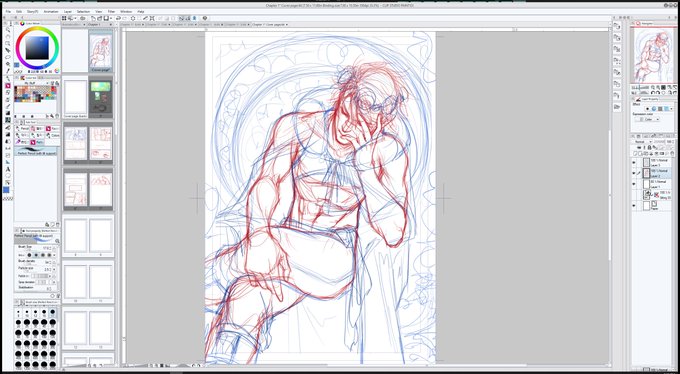Screen dimensions: 680x374
Task: Click the Save icon in the command bar
Action: [x=106, y=18]
